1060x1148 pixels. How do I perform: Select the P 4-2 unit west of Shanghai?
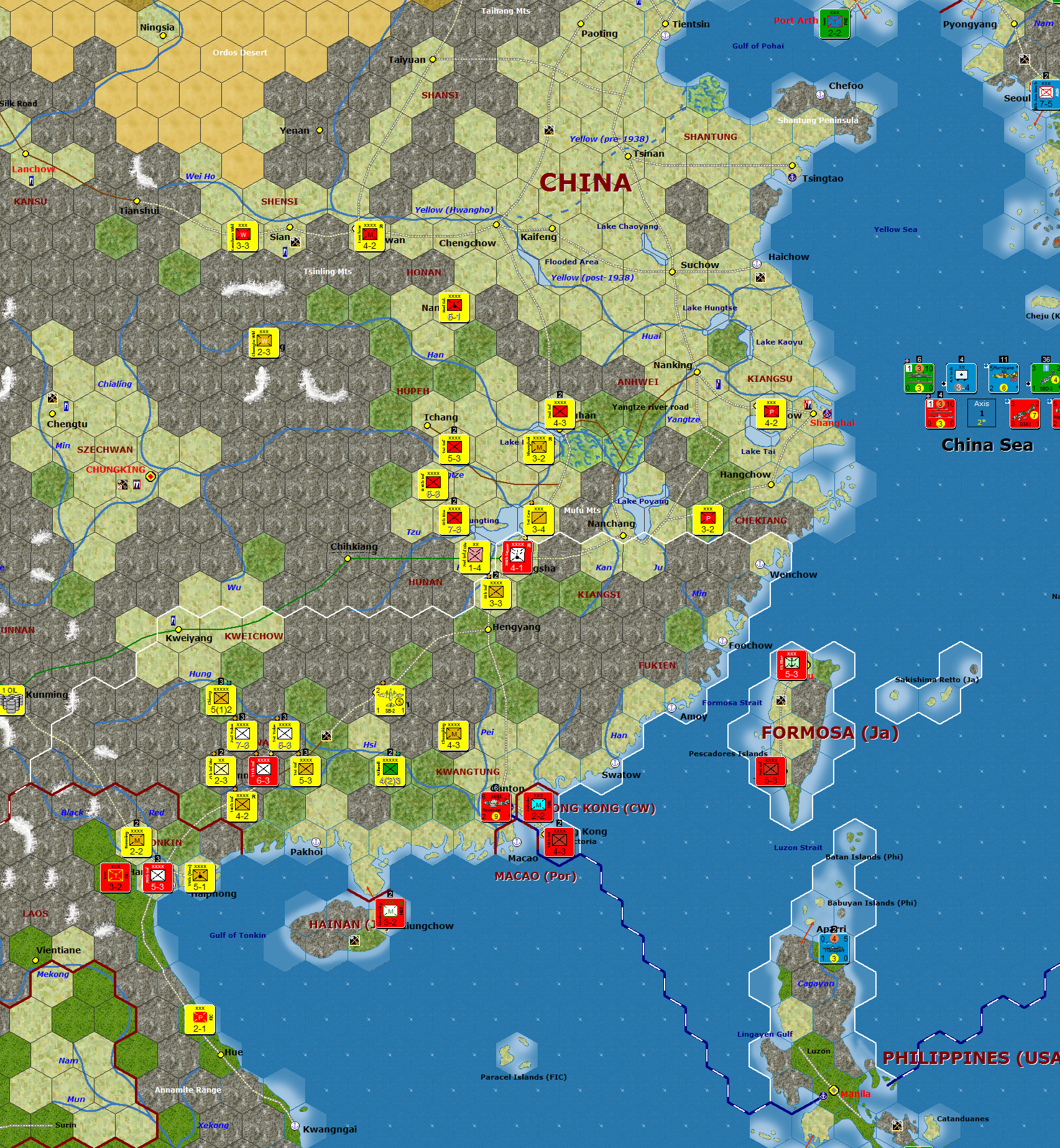click(x=771, y=414)
